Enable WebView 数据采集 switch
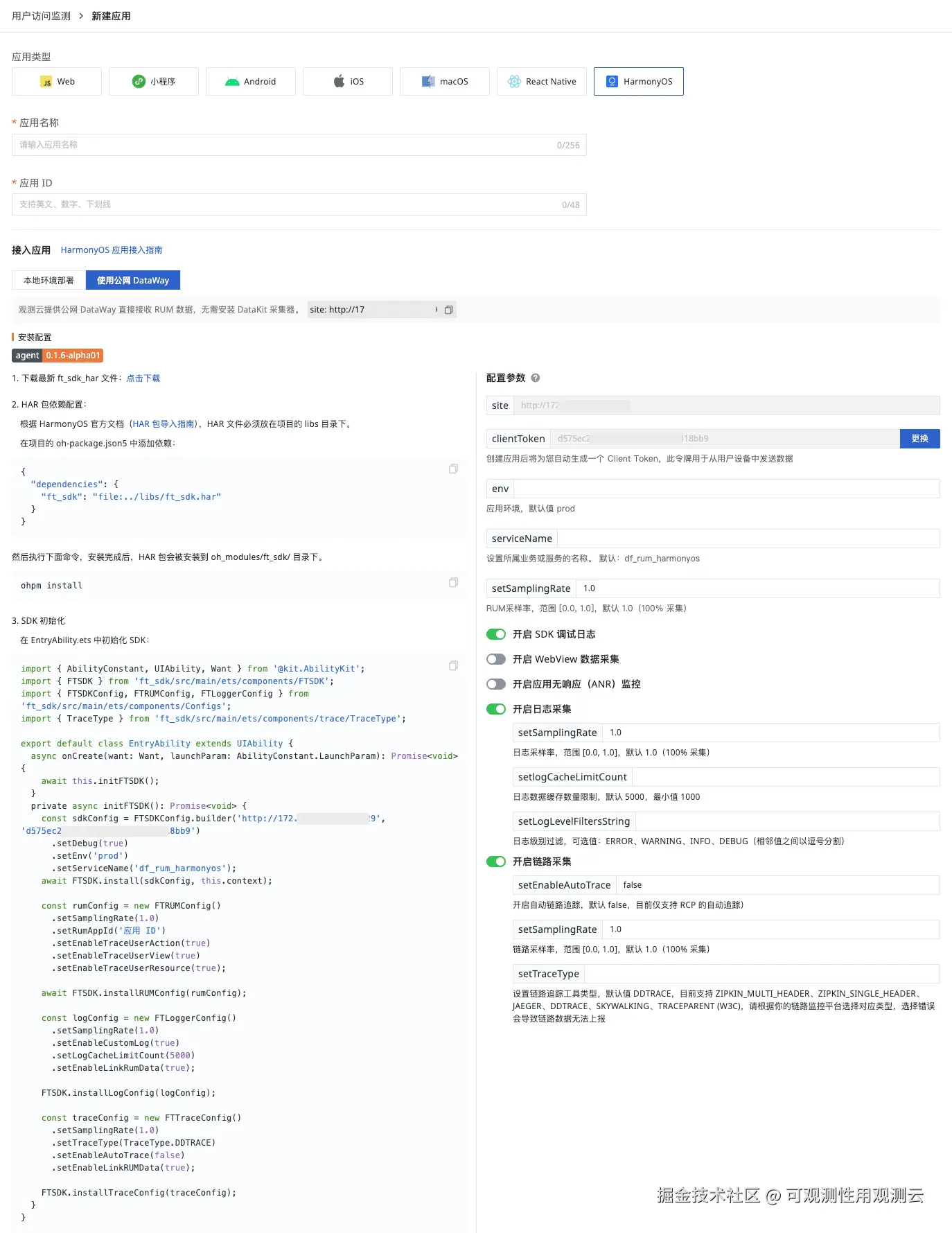The width and height of the screenshot is (952, 1233). pyautogui.click(x=496, y=659)
